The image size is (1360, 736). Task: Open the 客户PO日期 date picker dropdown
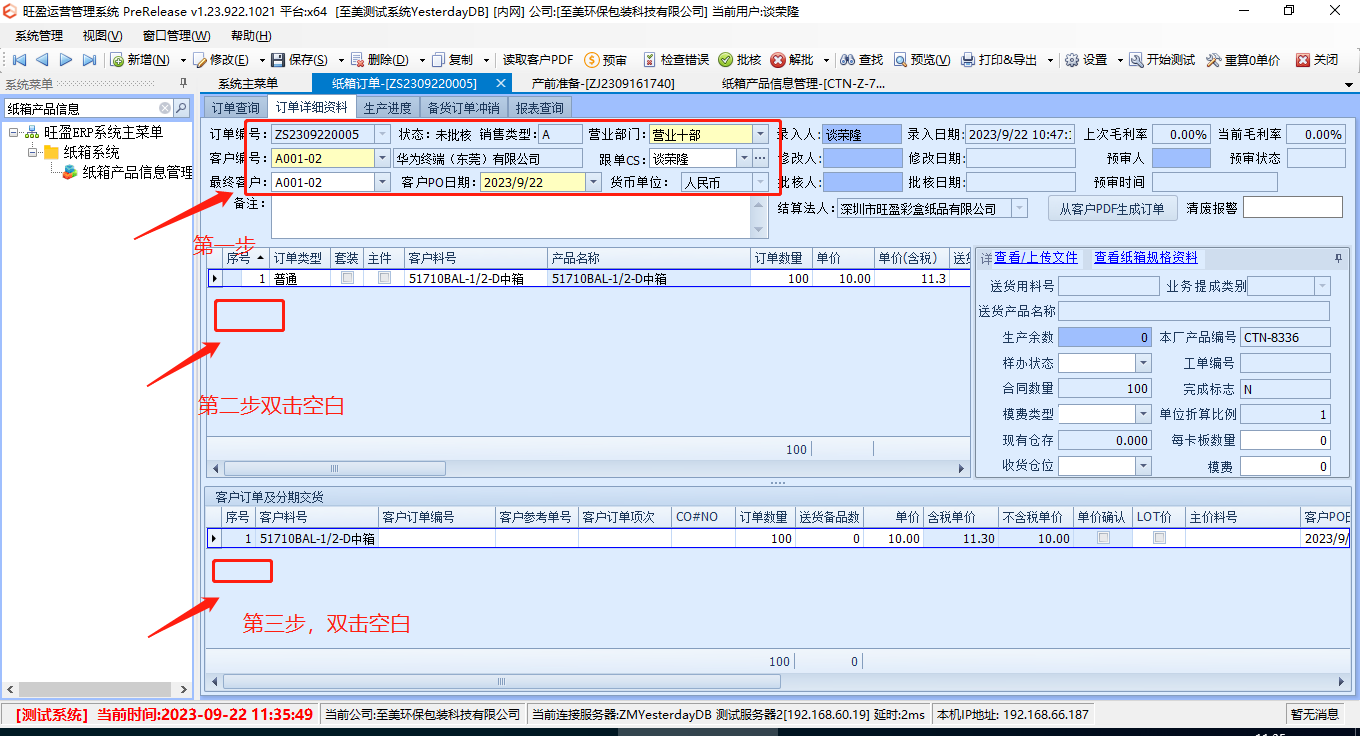[593, 182]
